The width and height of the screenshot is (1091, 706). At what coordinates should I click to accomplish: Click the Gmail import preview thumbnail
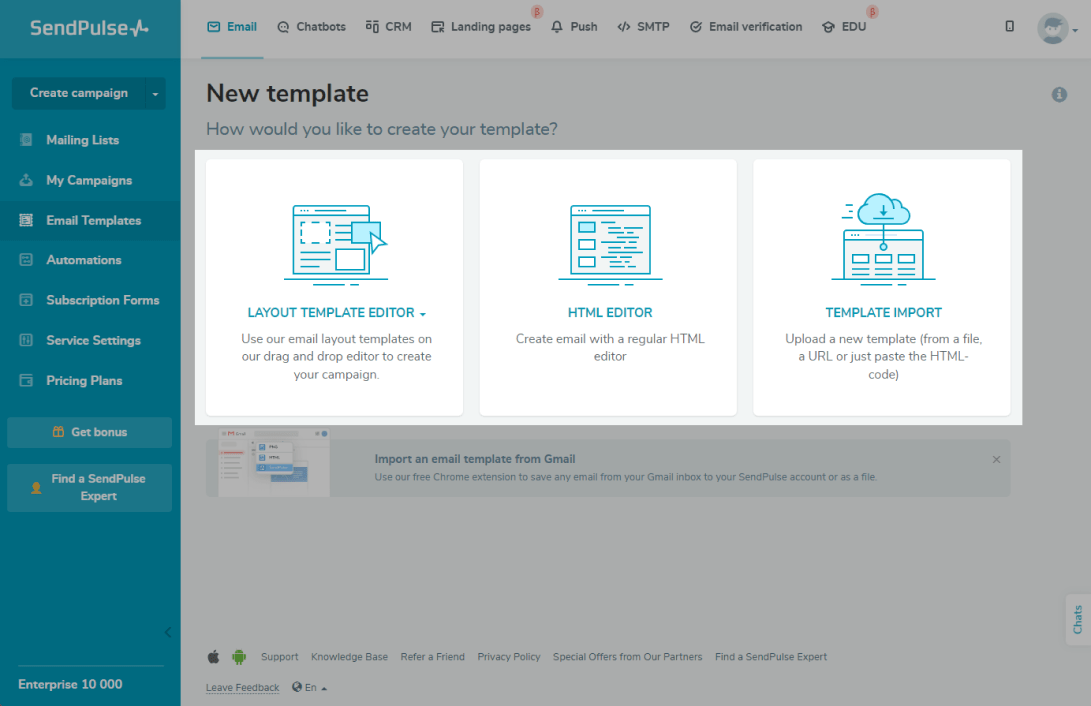(x=274, y=463)
